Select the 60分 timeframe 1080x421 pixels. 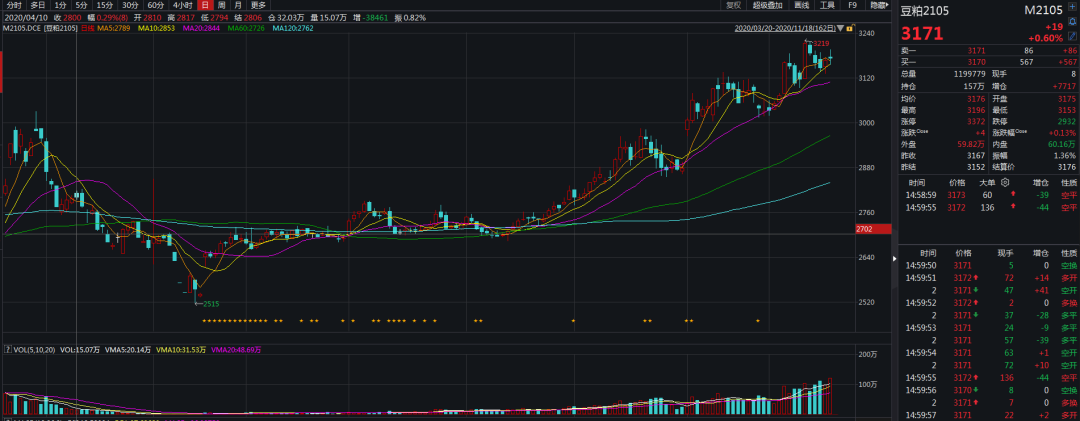tap(156, 5)
